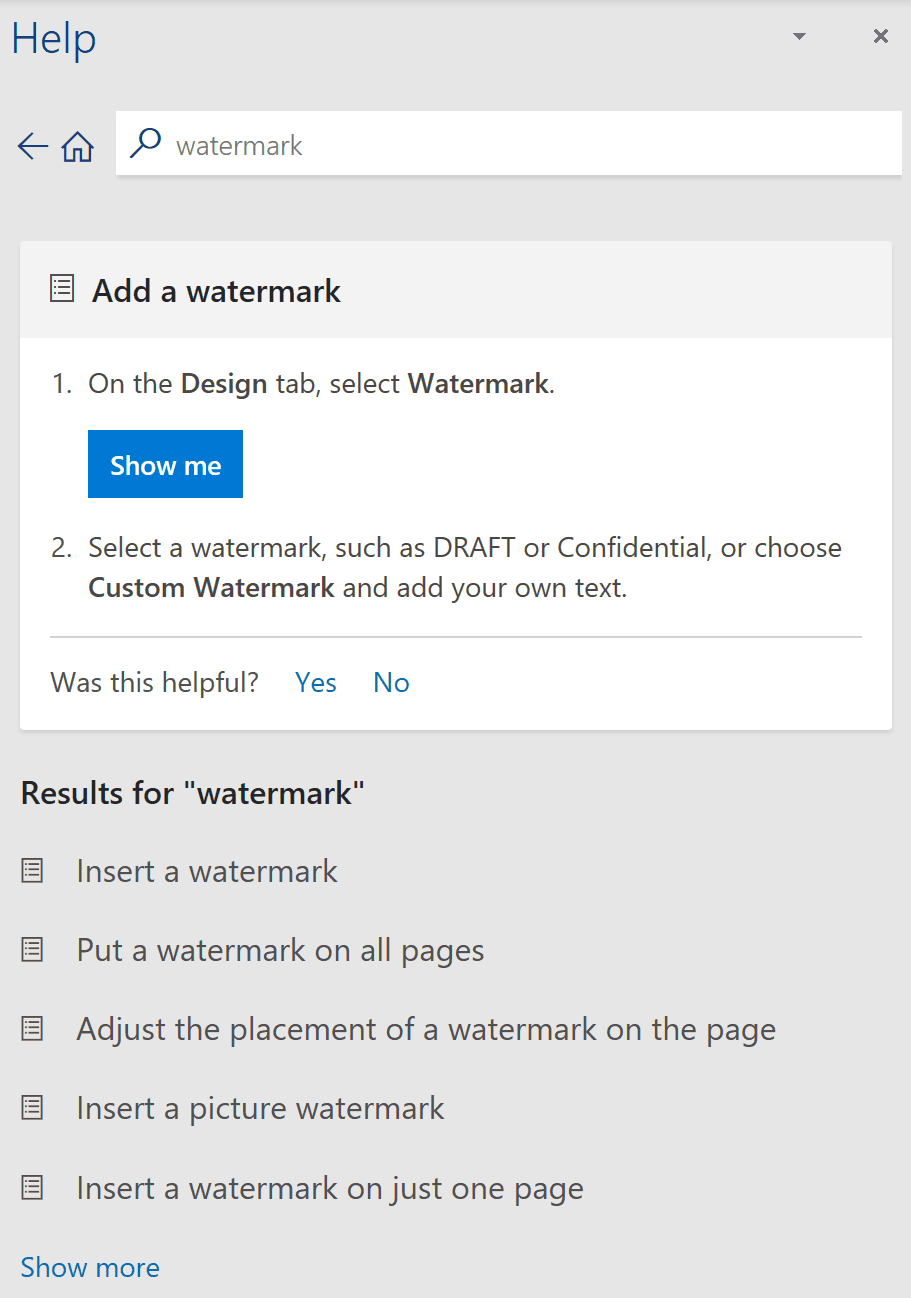Click the search magnifier icon

tap(146, 144)
